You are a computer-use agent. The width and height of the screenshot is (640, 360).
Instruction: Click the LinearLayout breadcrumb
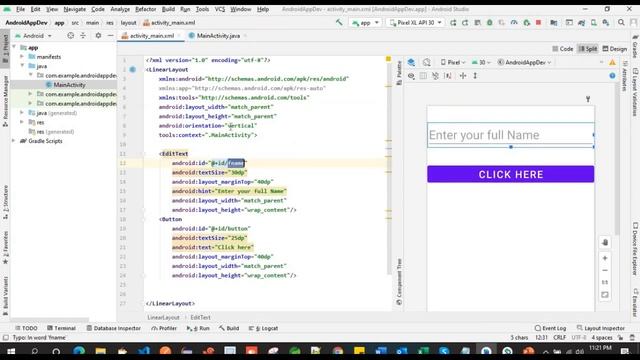coord(163,317)
